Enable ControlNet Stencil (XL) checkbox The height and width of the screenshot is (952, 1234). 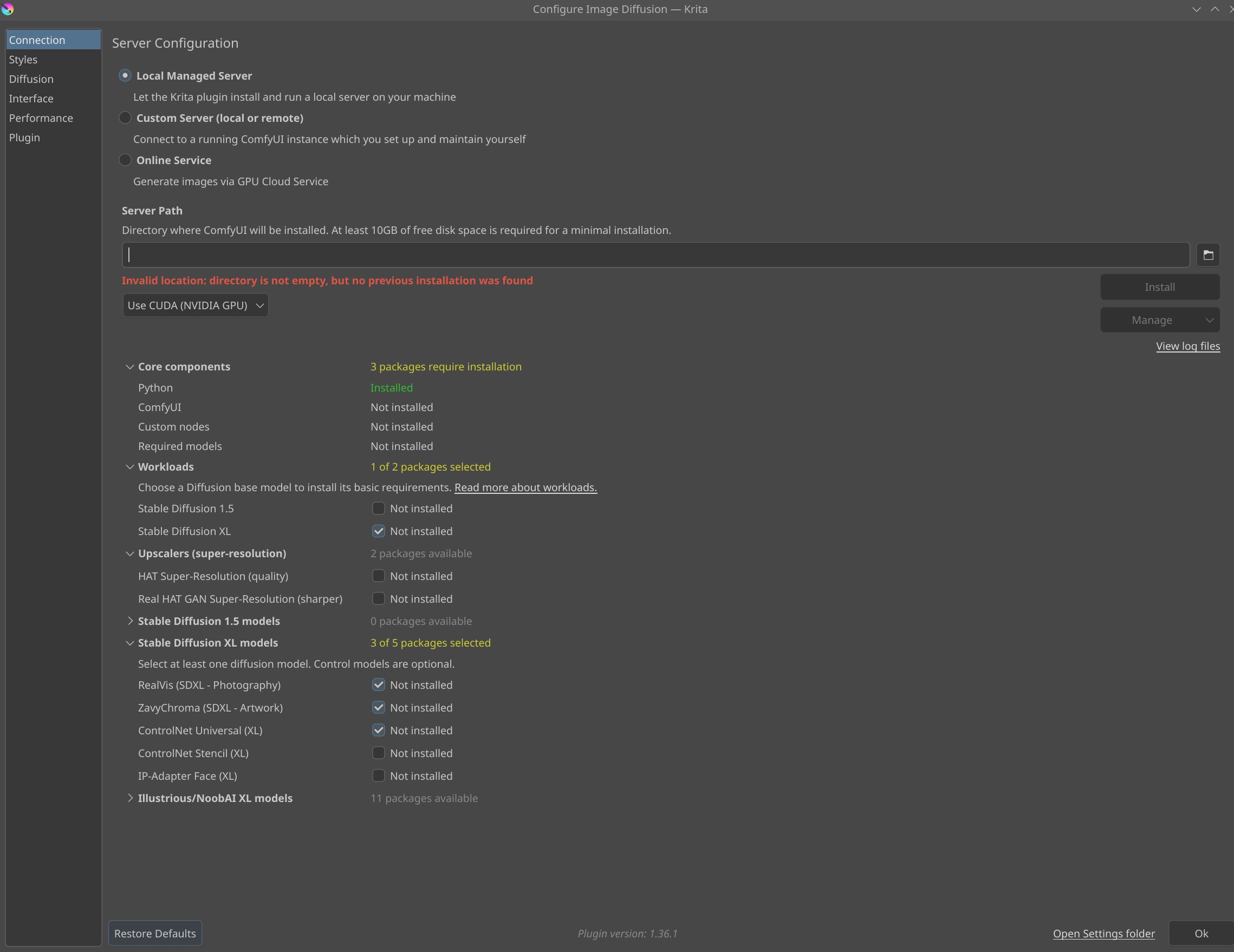coord(379,753)
